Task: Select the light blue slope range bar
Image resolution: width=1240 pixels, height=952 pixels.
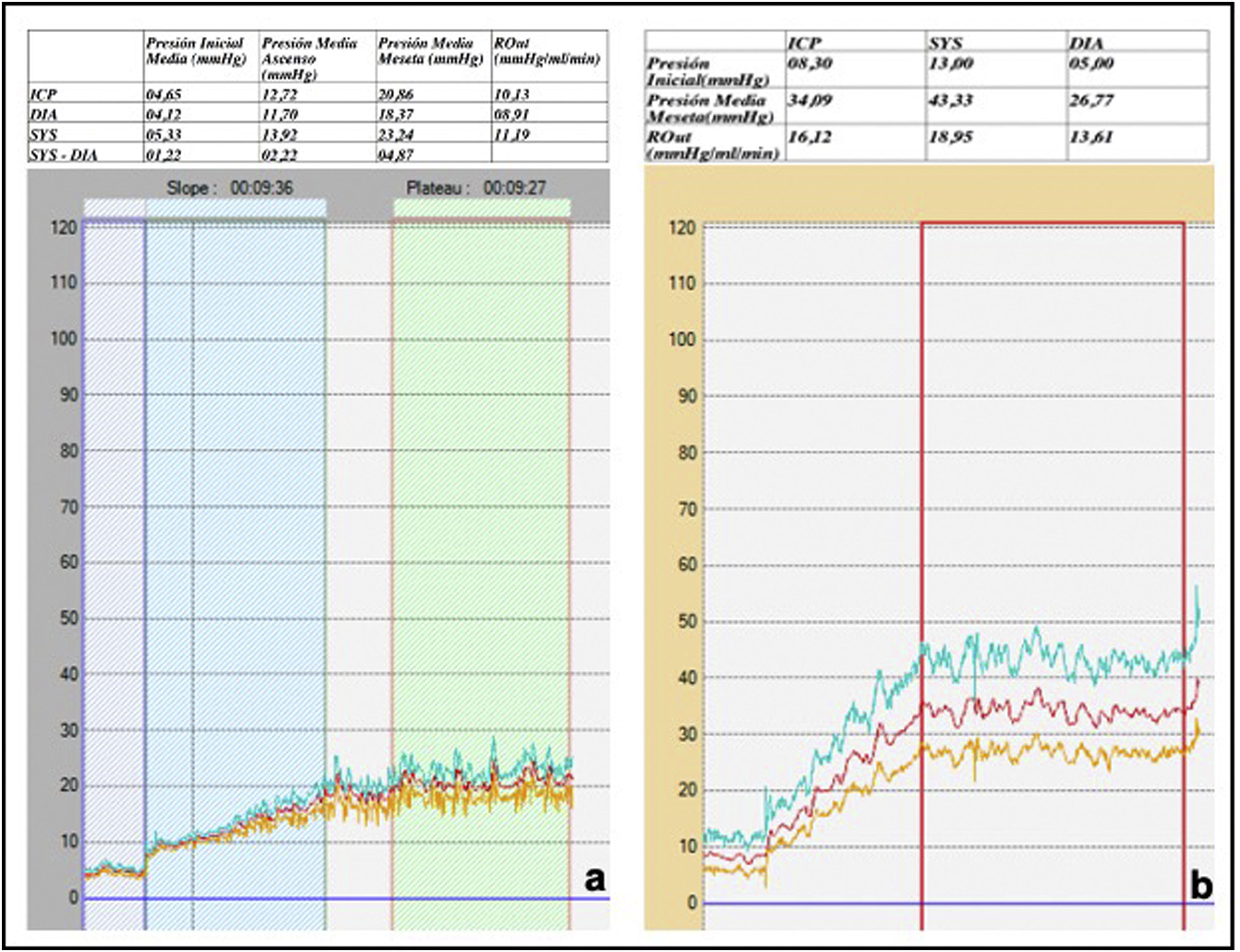Action: (x=235, y=207)
